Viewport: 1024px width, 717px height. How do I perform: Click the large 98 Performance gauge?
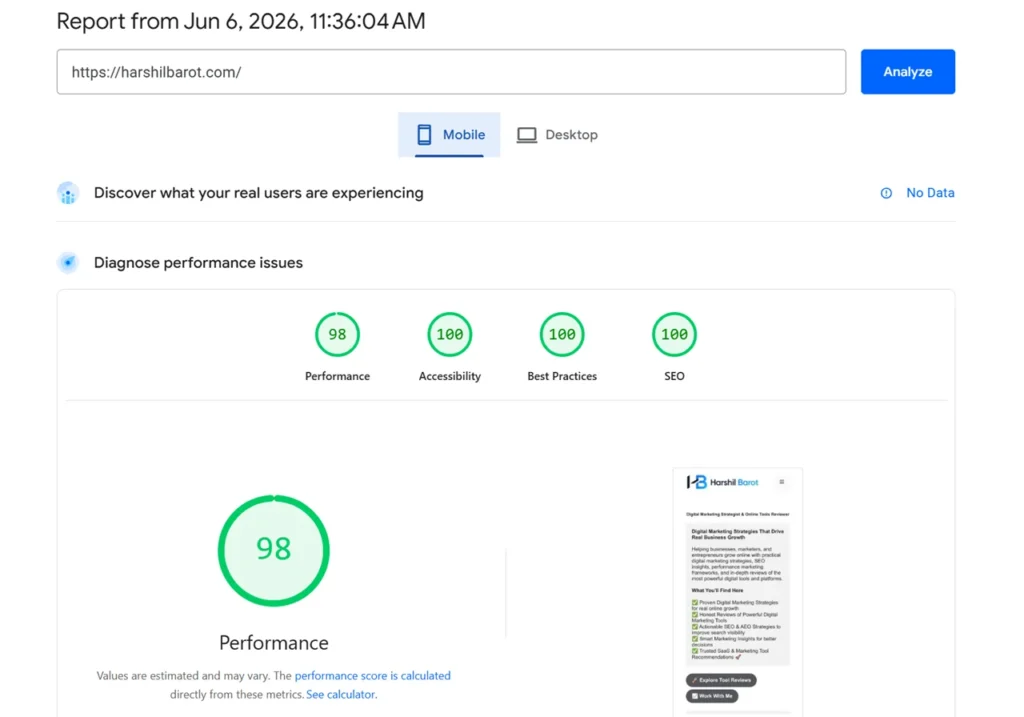(274, 550)
